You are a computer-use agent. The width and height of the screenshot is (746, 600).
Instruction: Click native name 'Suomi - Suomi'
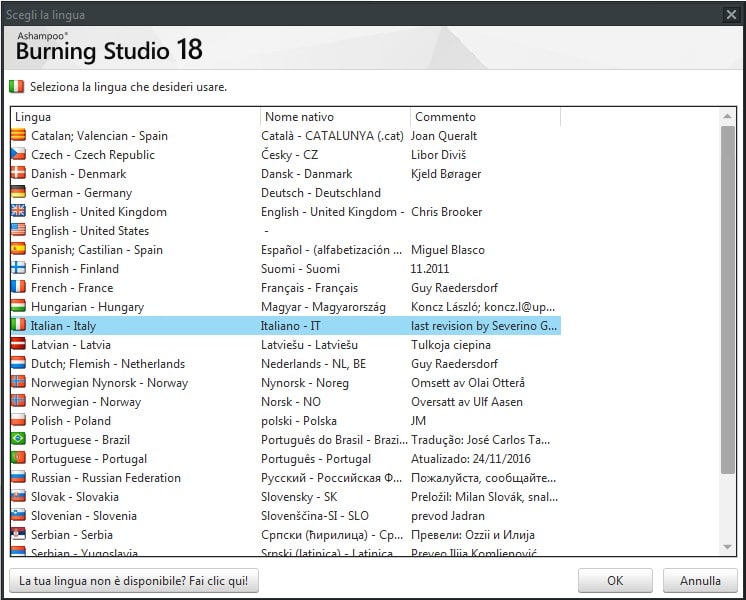[x=300, y=269]
